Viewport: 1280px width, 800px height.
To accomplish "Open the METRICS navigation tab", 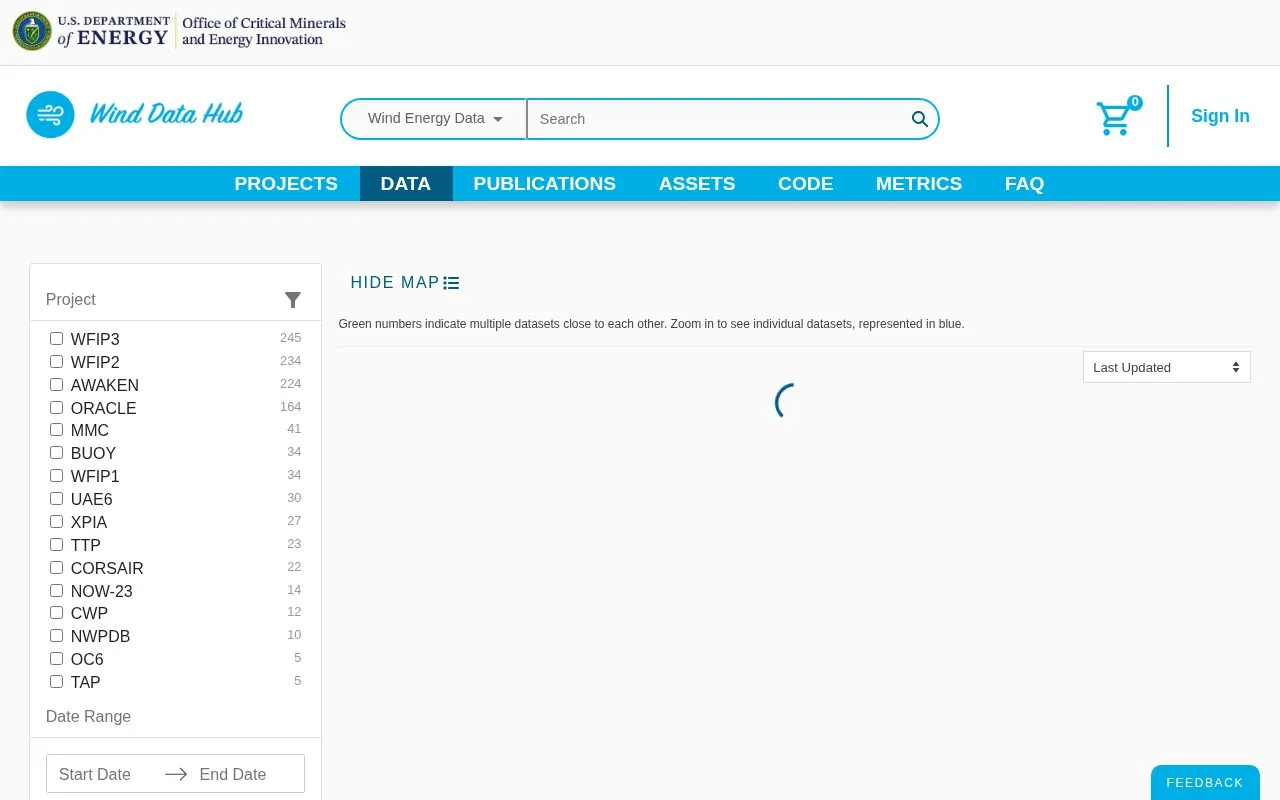I will point(919,184).
